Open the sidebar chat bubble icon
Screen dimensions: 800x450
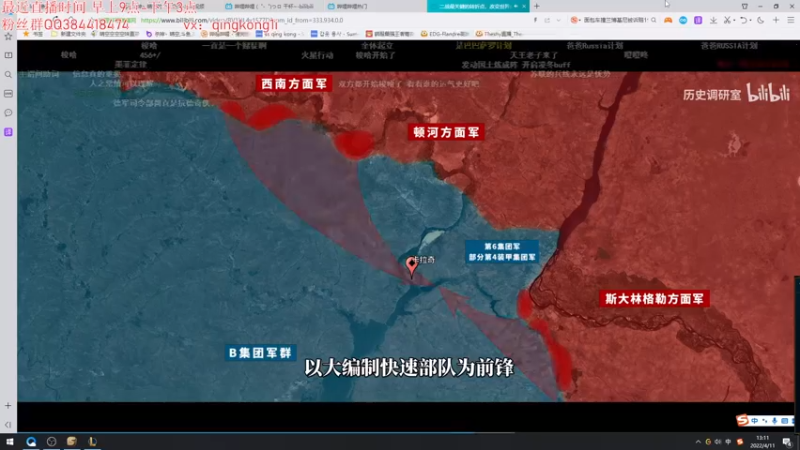pyautogui.click(x=8, y=113)
